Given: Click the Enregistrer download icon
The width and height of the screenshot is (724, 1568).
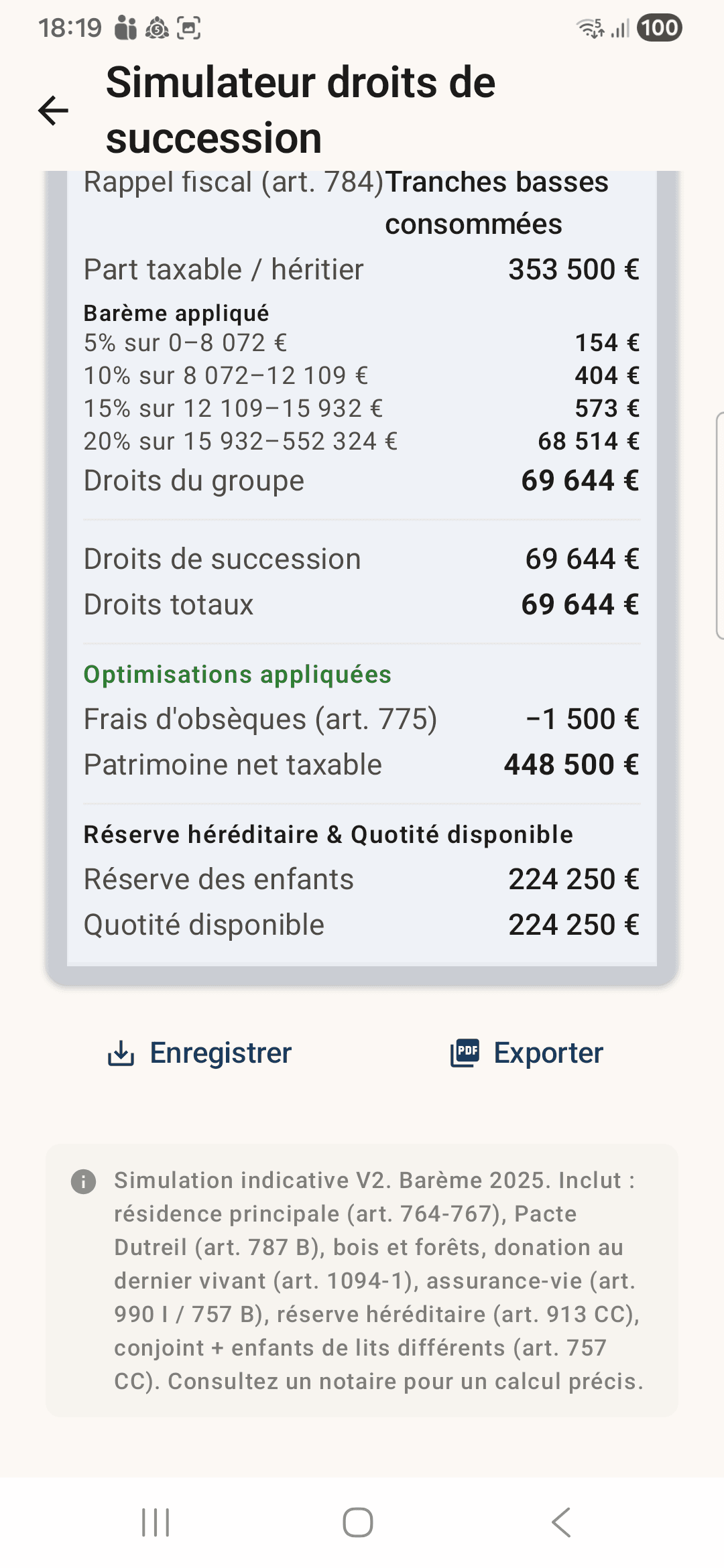Looking at the screenshot, I should [121, 1053].
